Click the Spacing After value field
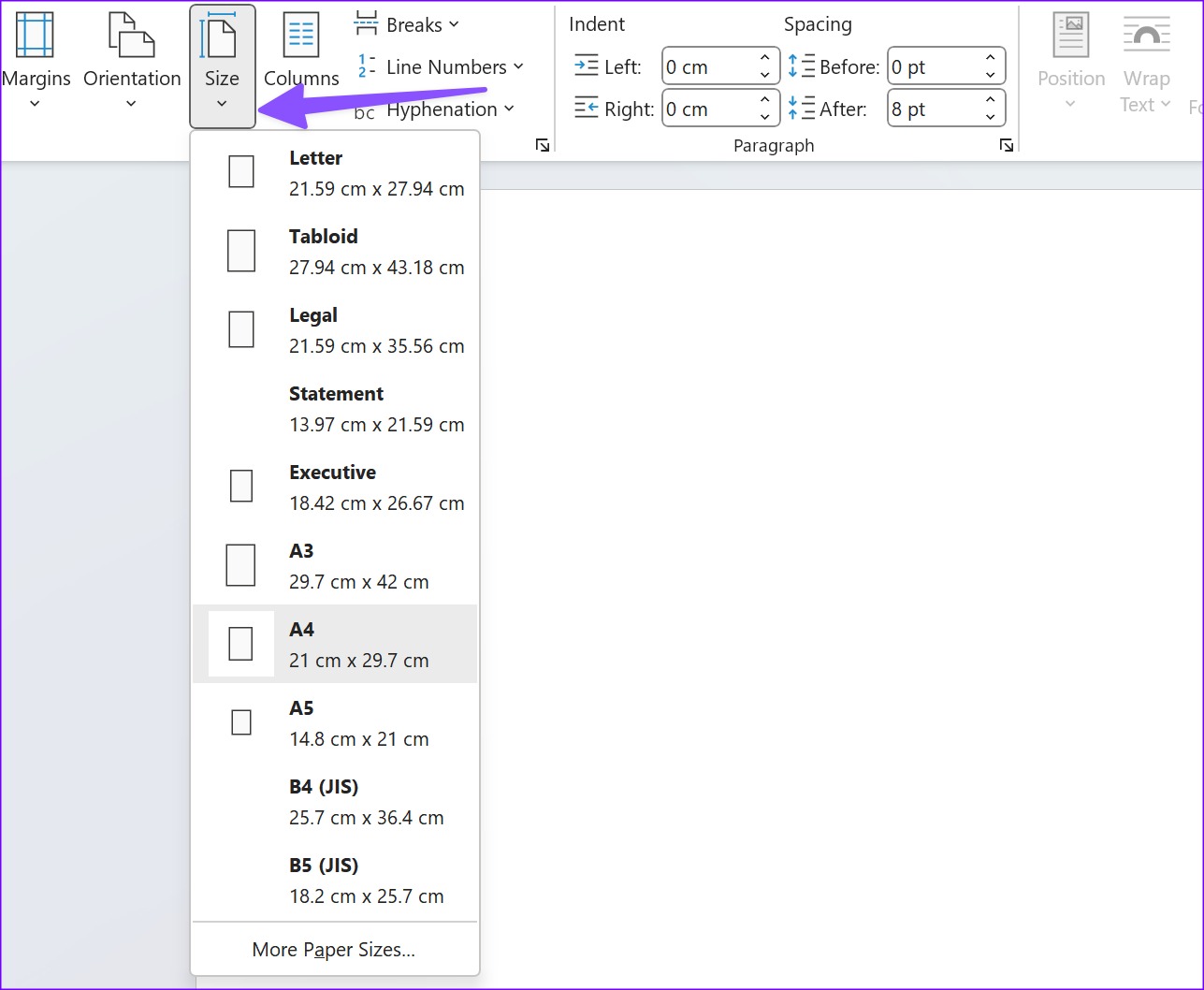Image resolution: width=1204 pixels, height=990 pixels. coord(934,109)
